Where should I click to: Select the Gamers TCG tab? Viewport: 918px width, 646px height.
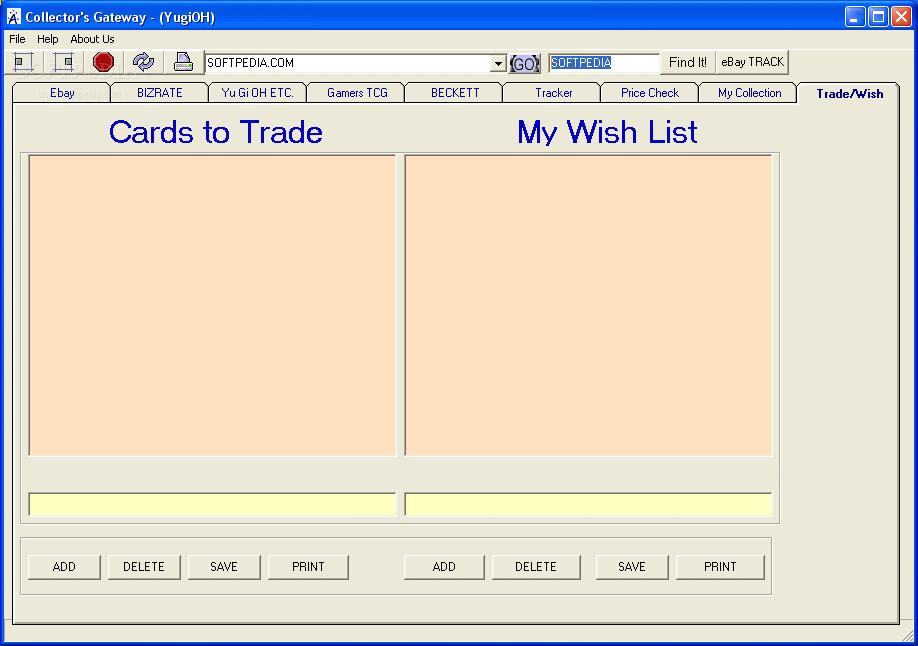357,93
